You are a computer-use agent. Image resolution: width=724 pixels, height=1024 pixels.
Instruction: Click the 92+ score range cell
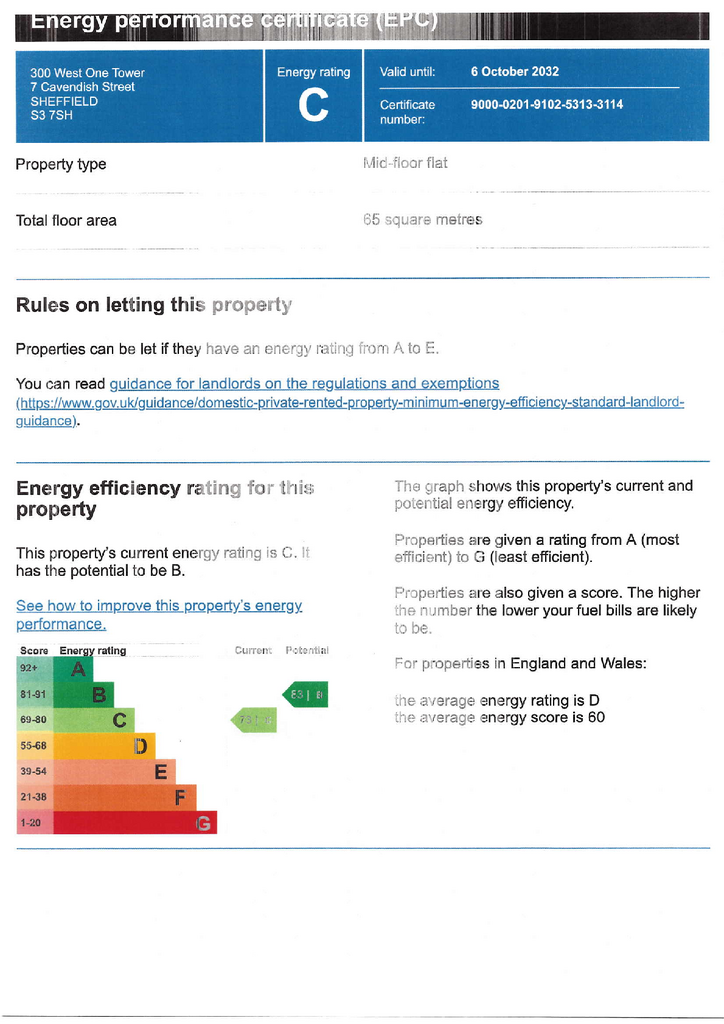point(35,669)
